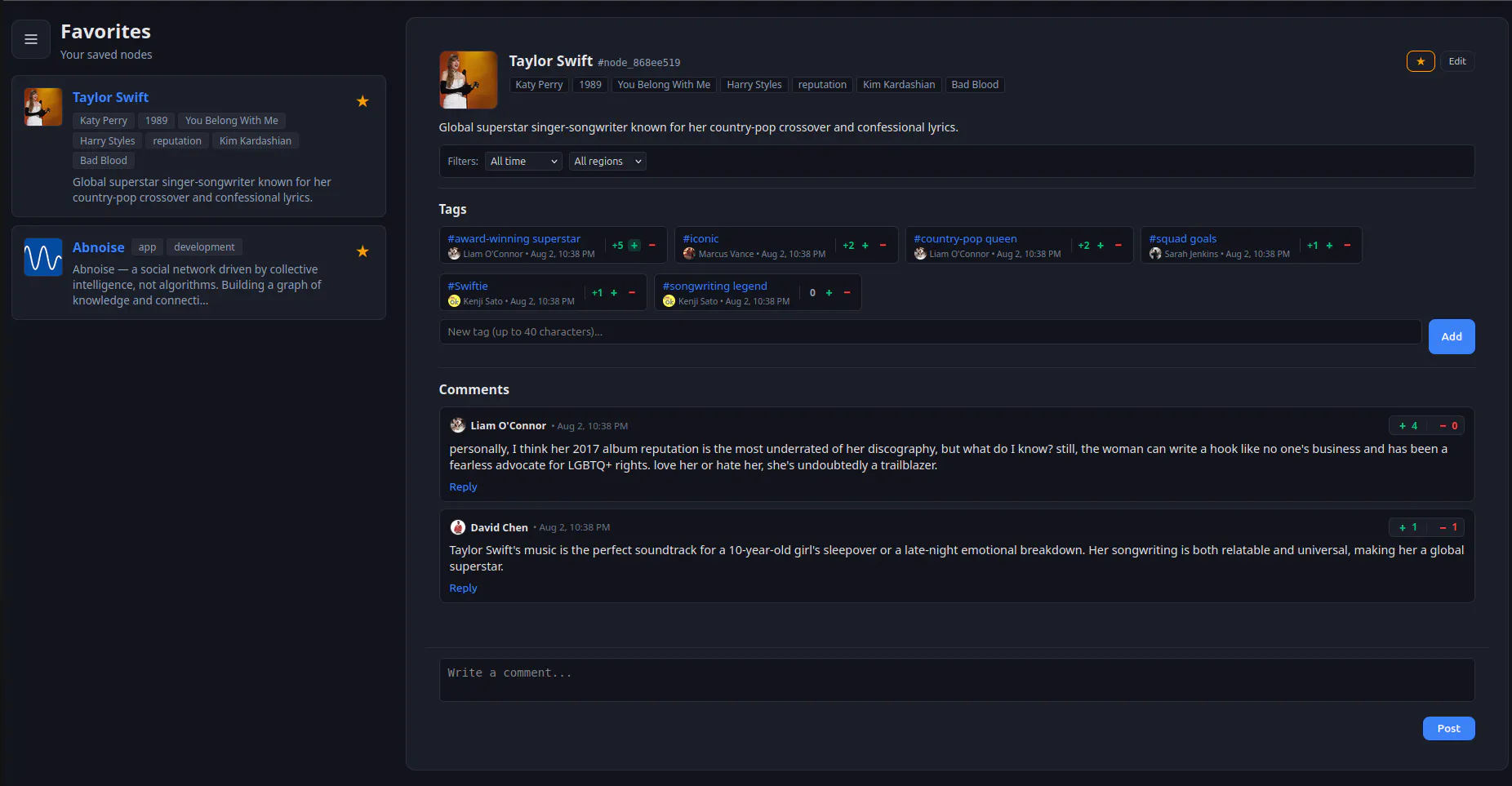Downvote the #Swiftie tag

632,293
